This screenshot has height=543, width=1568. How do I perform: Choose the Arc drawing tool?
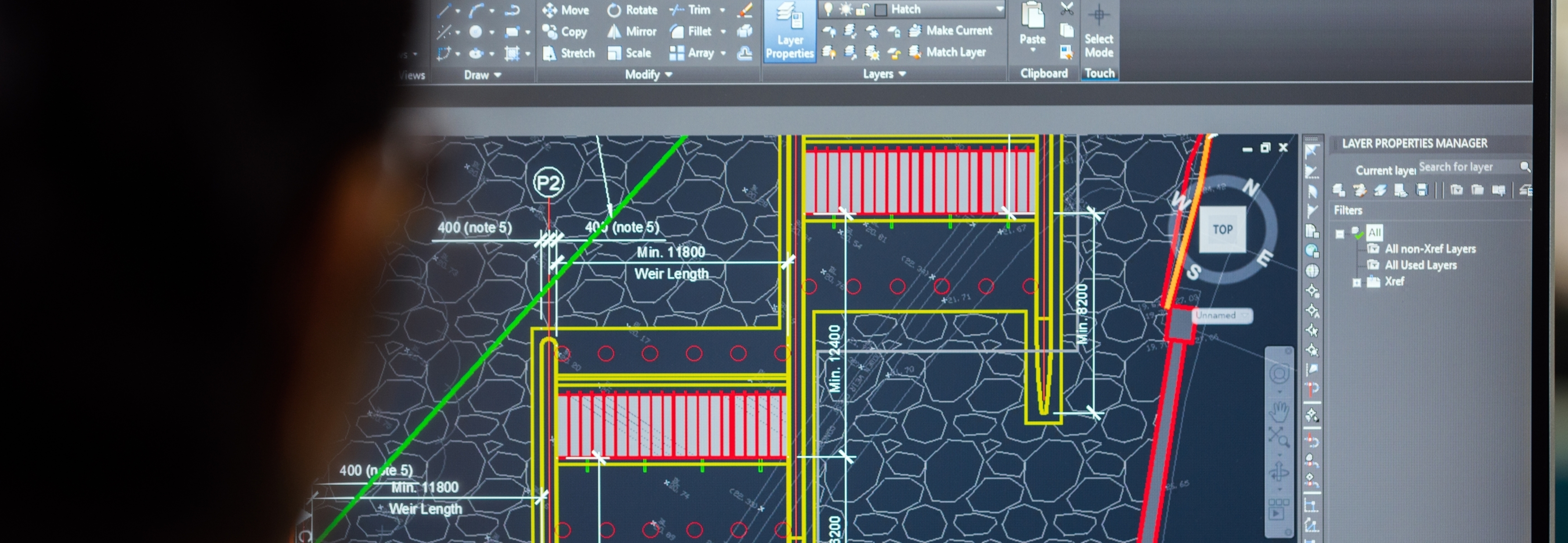[477, 10]
